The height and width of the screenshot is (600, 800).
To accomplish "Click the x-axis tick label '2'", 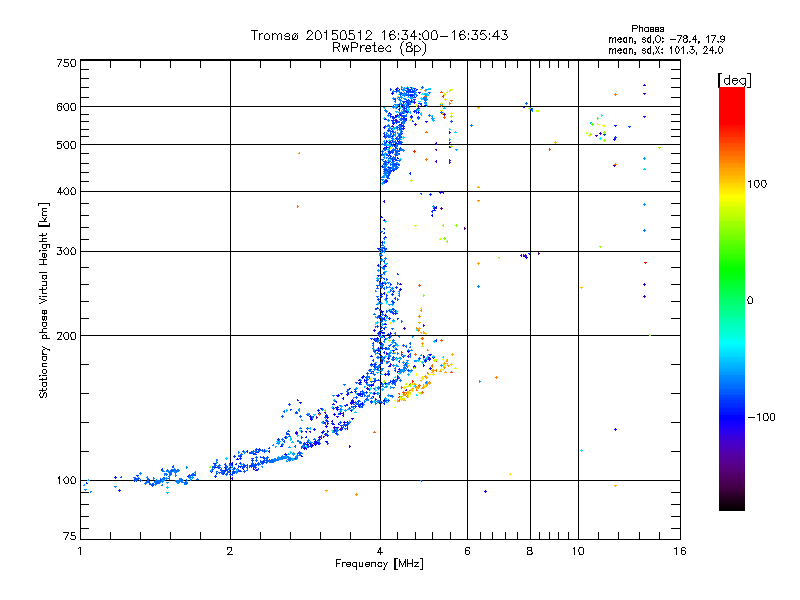I will 230,551.
